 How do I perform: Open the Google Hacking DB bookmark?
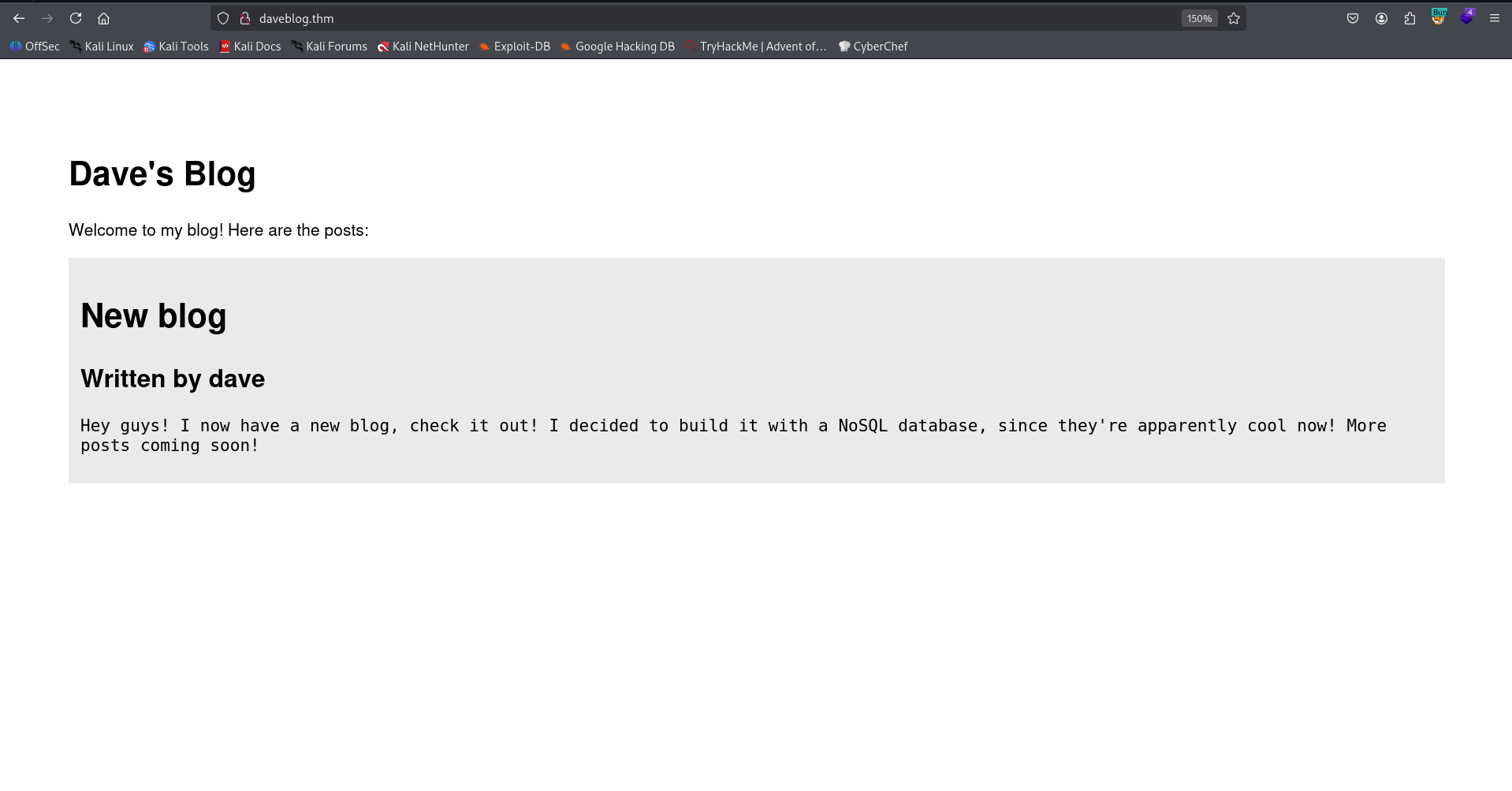click(617, 47)
